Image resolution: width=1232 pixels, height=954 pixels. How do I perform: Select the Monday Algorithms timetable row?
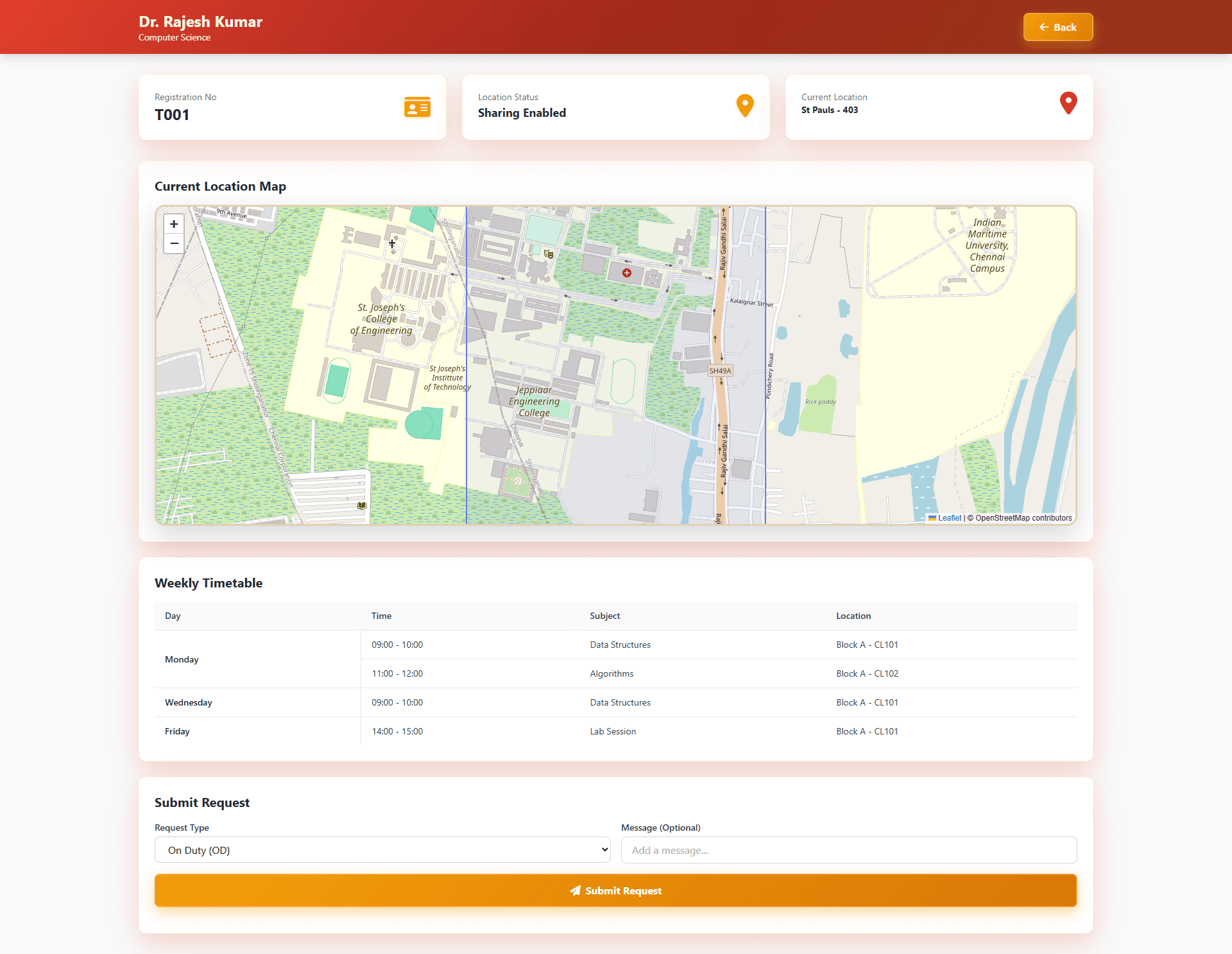click(612, 673)
